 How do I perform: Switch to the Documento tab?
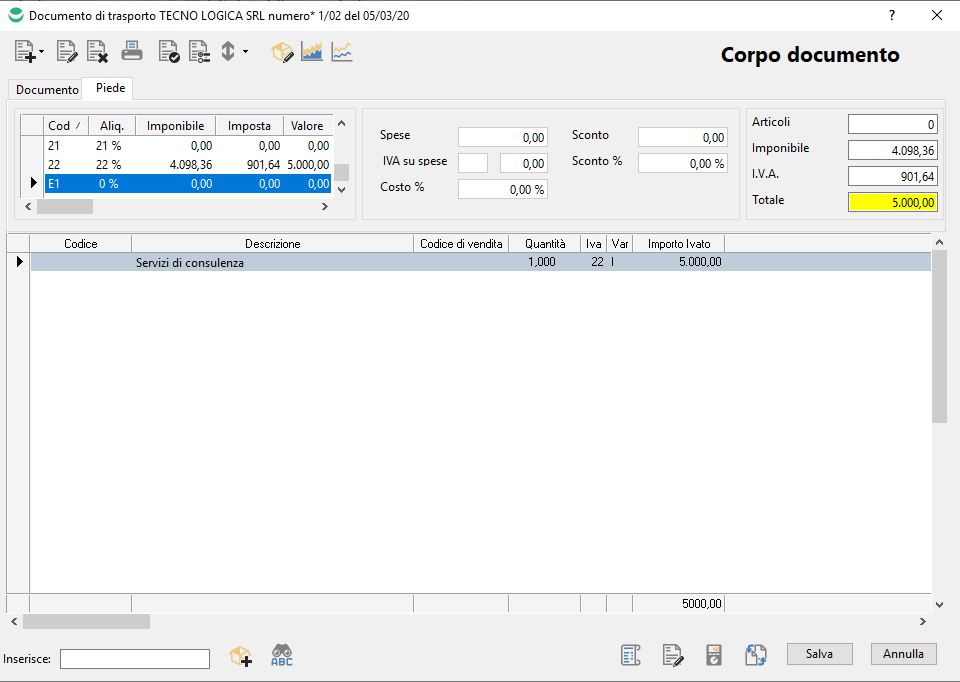point(47,90)
